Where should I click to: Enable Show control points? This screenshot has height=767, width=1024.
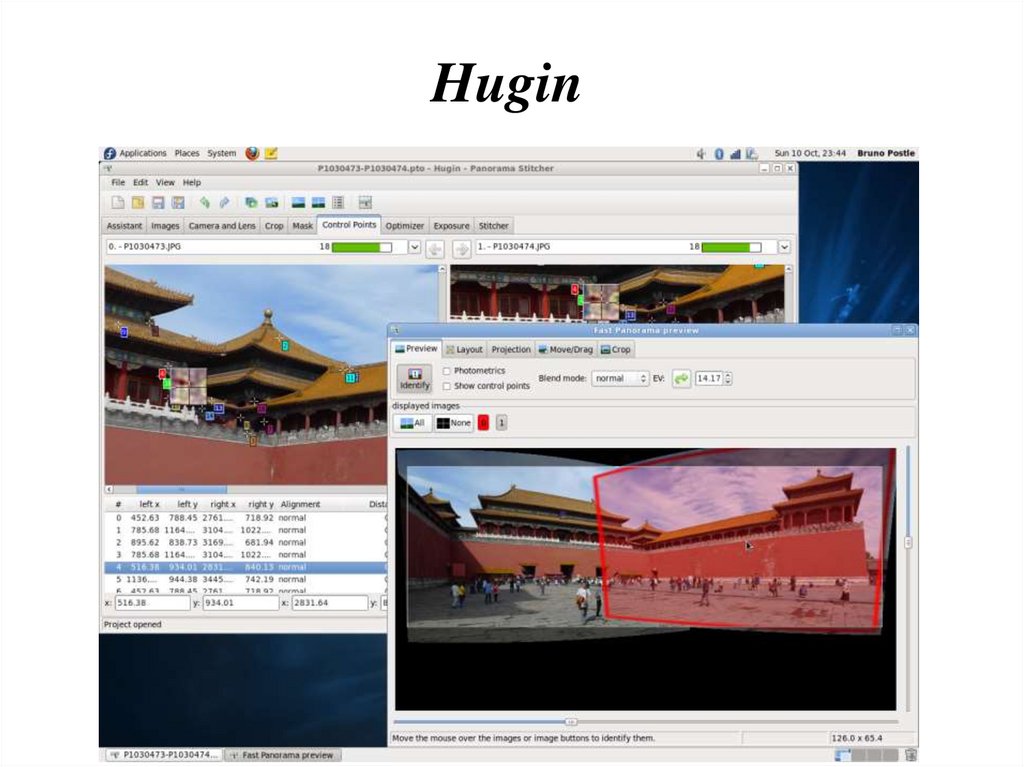coord(446,385)
